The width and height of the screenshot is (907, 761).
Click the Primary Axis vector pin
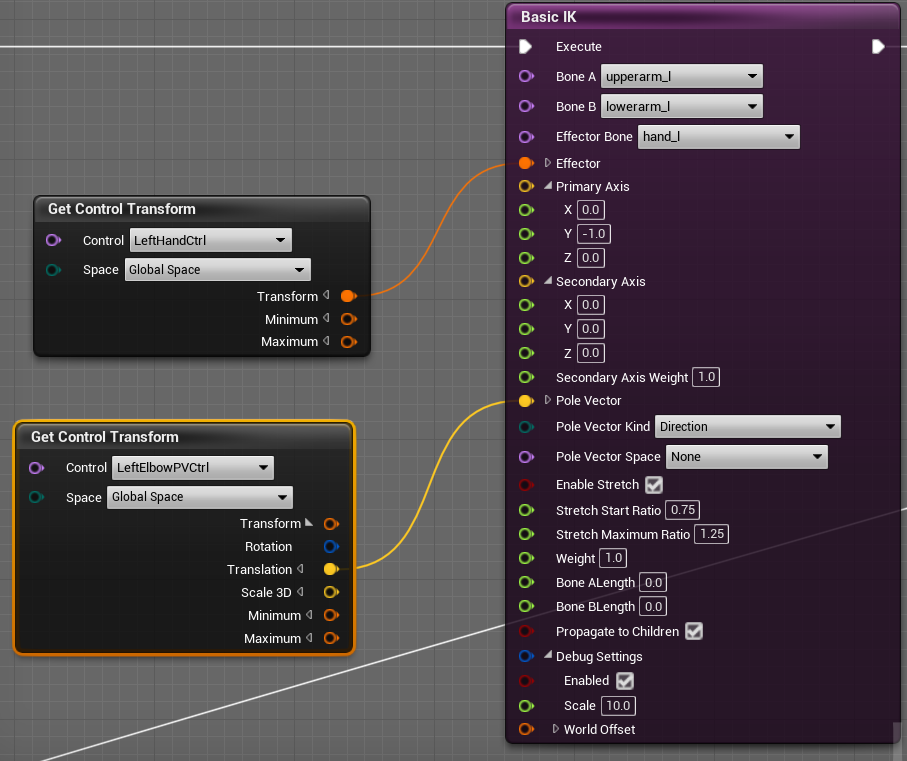pyautogui.click(x=526, y=186)
